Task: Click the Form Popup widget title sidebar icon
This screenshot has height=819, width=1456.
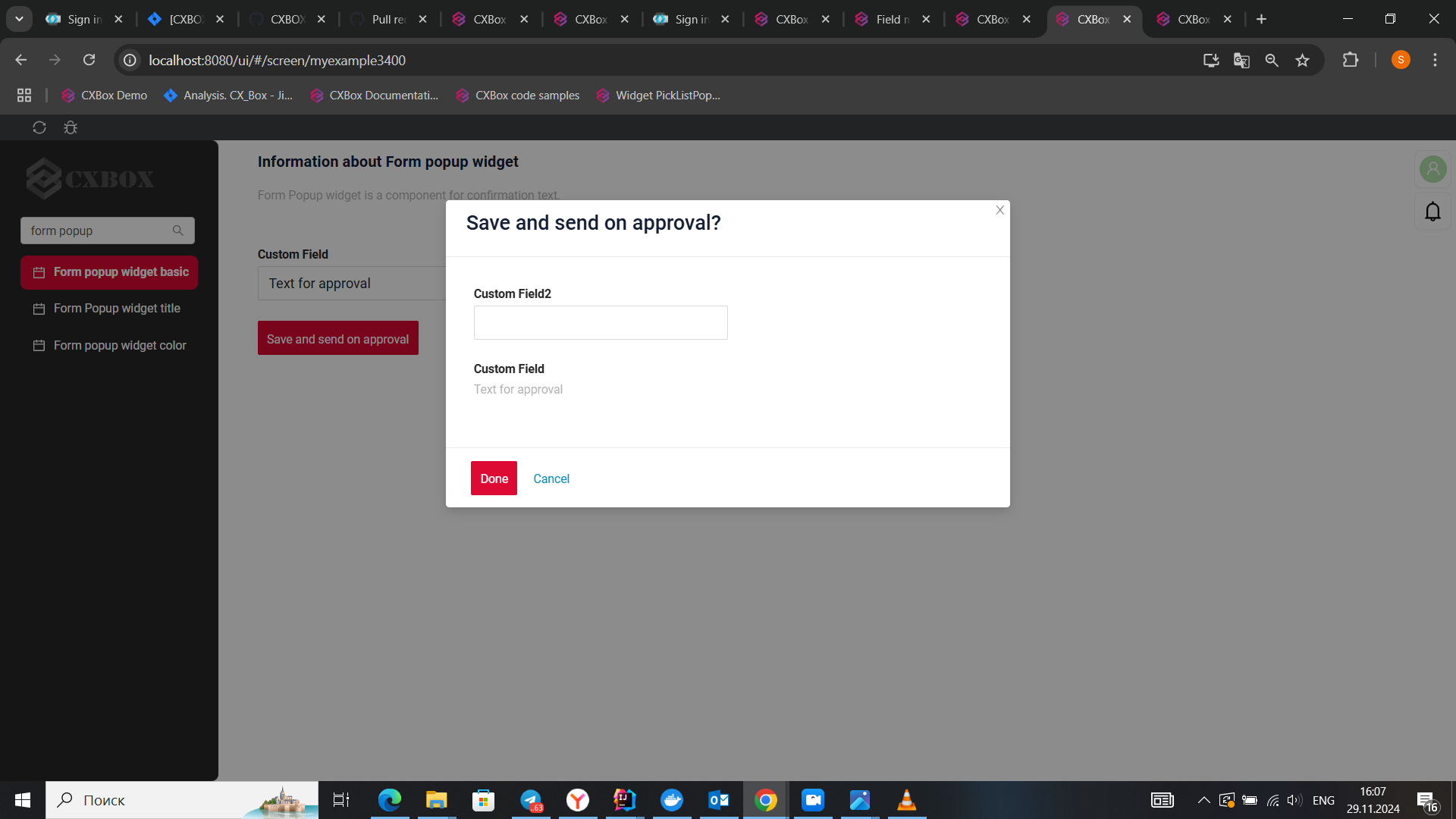Action: pos(39,308)
